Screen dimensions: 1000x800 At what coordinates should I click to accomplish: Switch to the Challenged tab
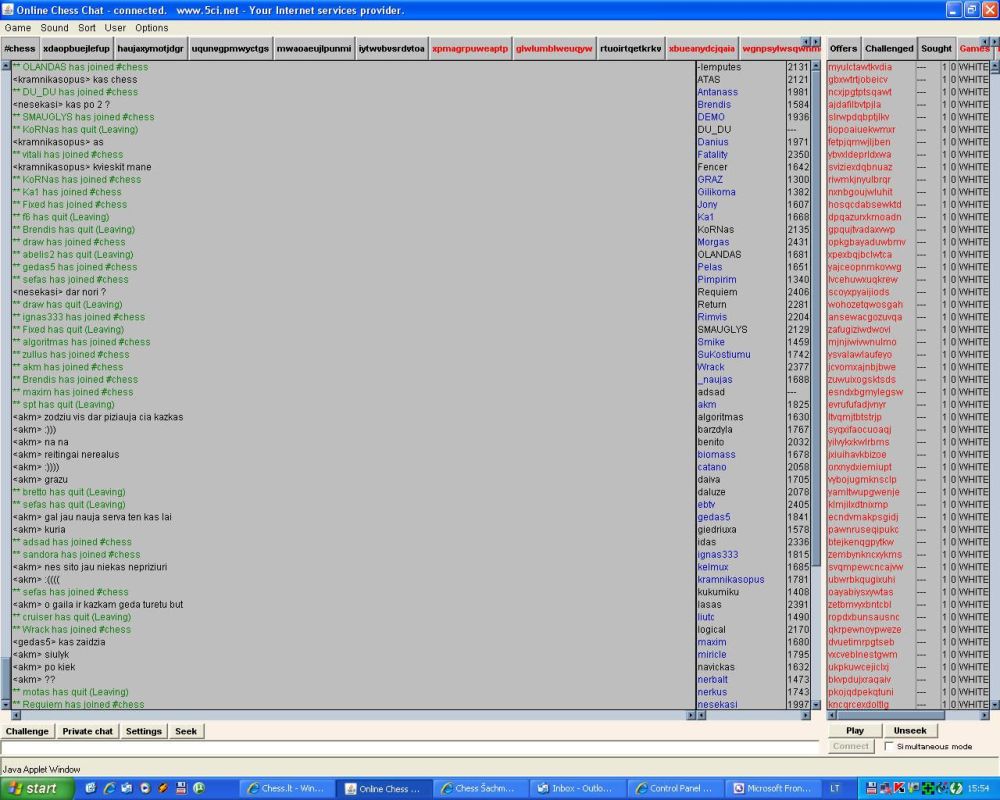pos(888,48)
